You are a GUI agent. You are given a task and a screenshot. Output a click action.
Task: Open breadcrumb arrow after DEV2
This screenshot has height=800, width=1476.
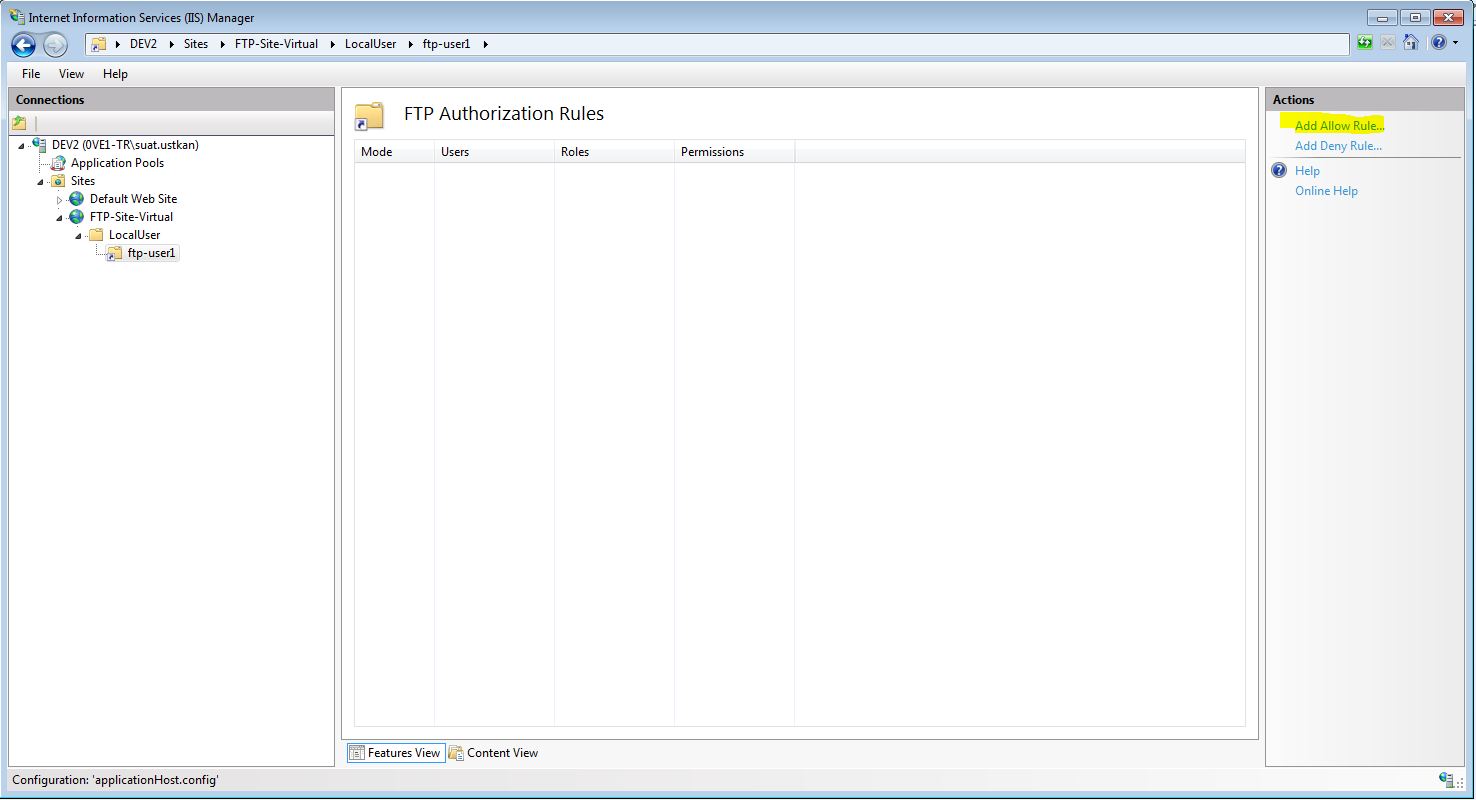pos(171,44)
